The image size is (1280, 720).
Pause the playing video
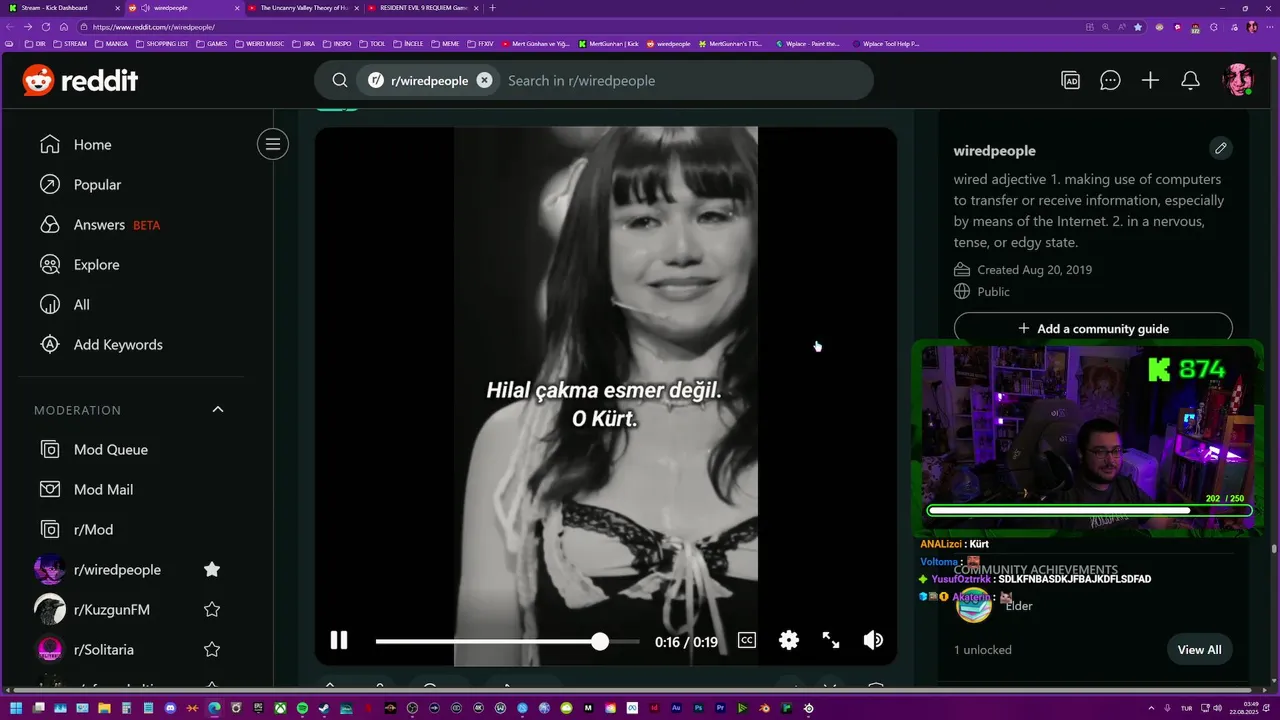pyautogui.click(x=339, y=640)
